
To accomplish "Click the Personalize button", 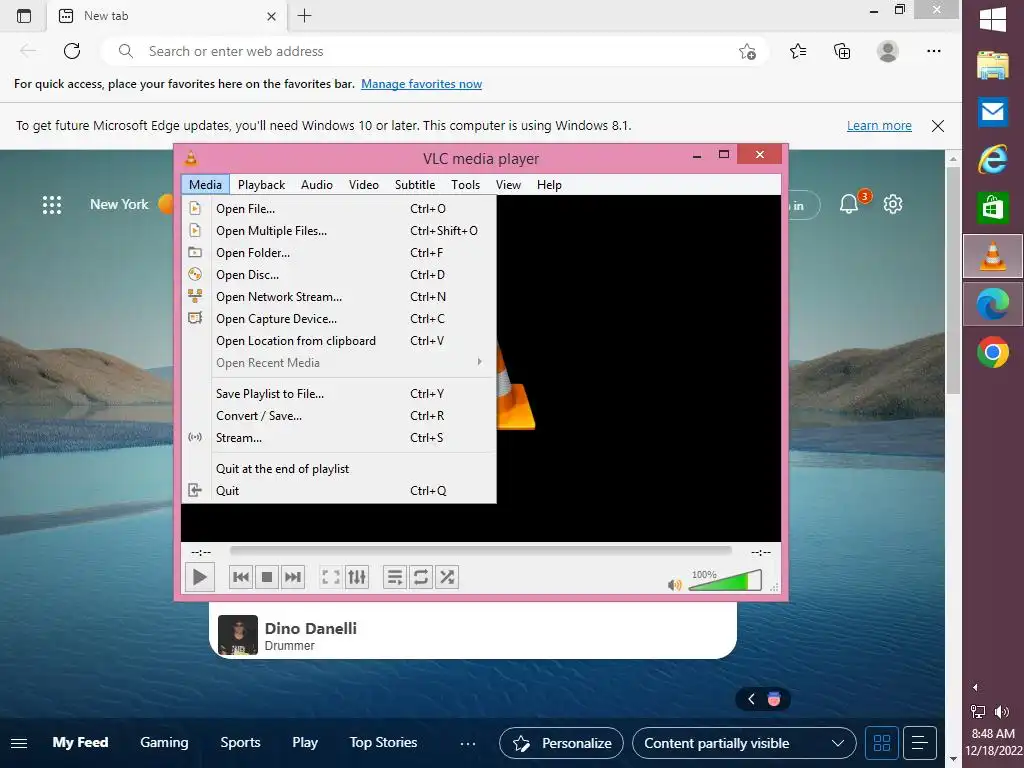I will [x=562, y=743].
